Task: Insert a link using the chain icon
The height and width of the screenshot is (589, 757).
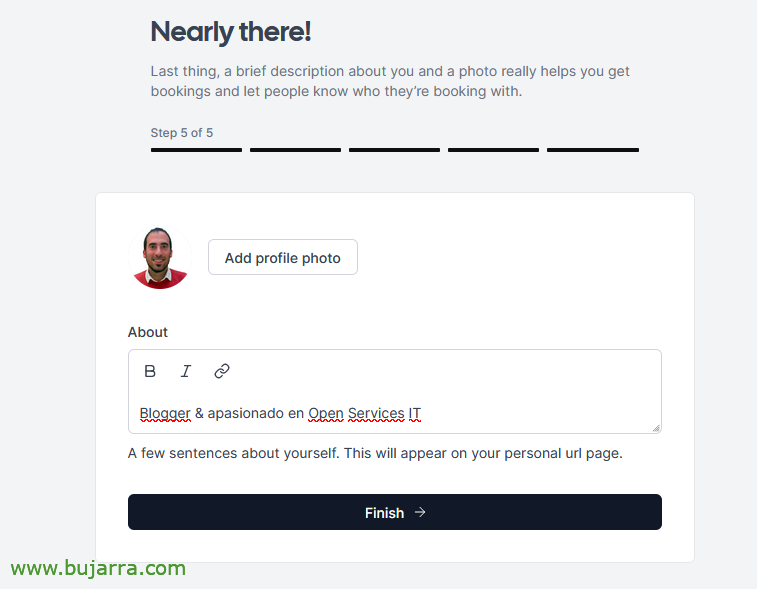Action: pyautogui.click(x=222, y=371)
